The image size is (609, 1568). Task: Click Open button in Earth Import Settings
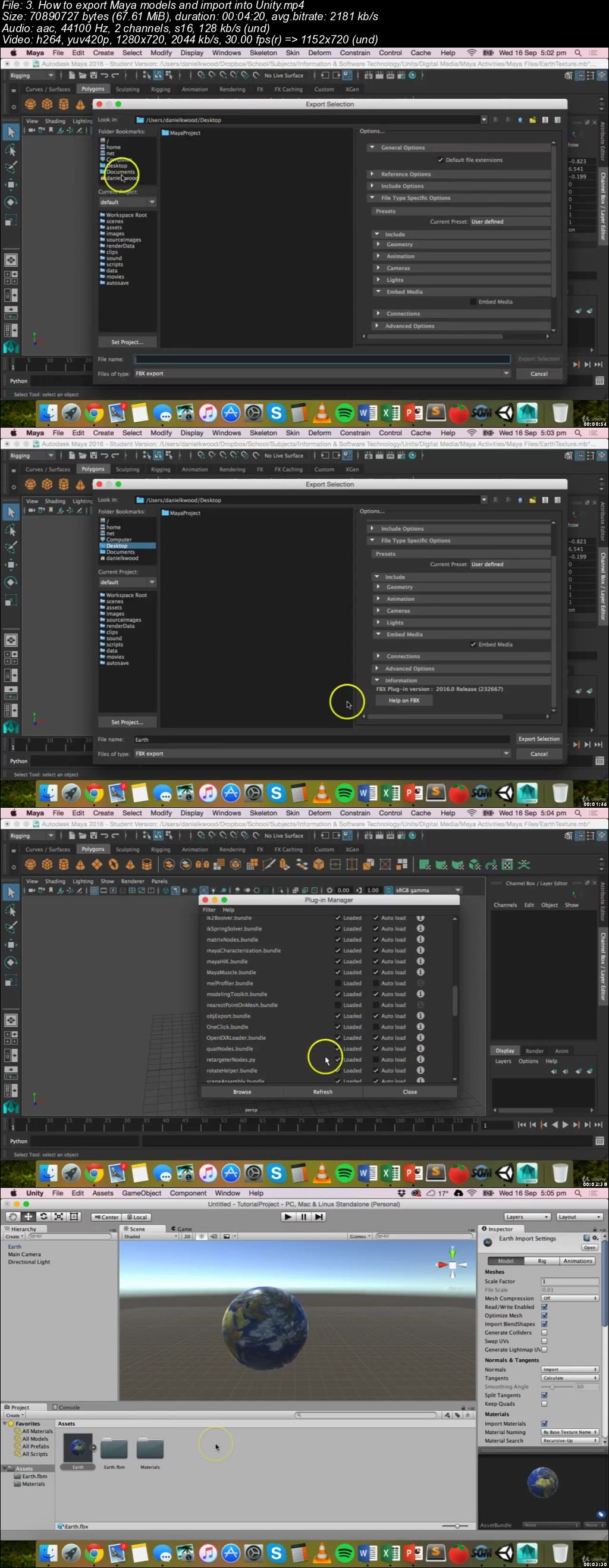pos(589,1247)
